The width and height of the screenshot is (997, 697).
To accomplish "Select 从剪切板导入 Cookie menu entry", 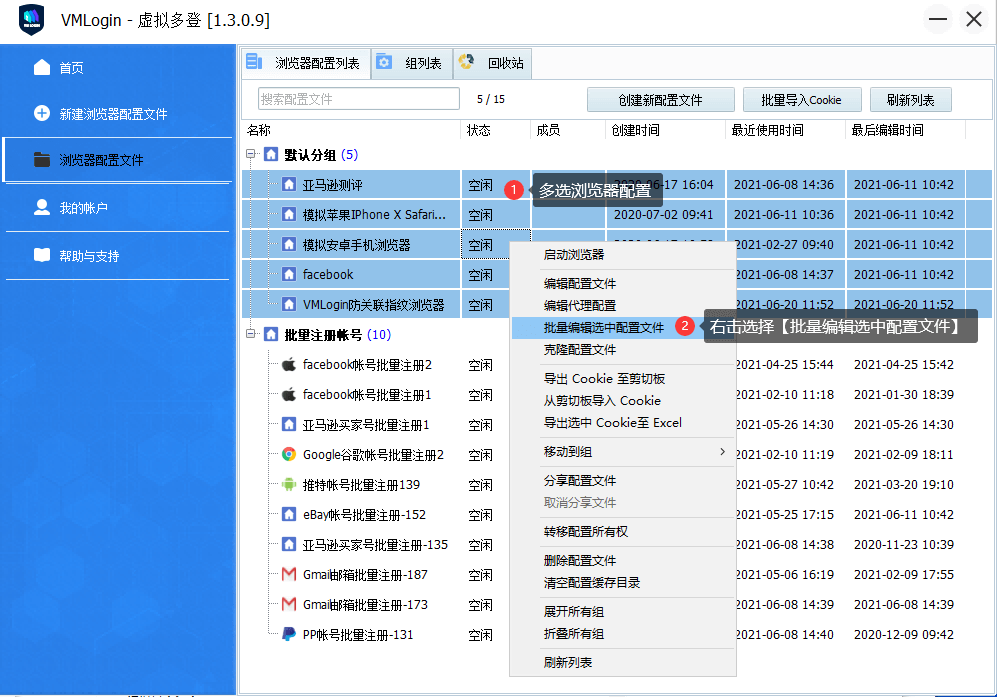I will coord(622,401).
